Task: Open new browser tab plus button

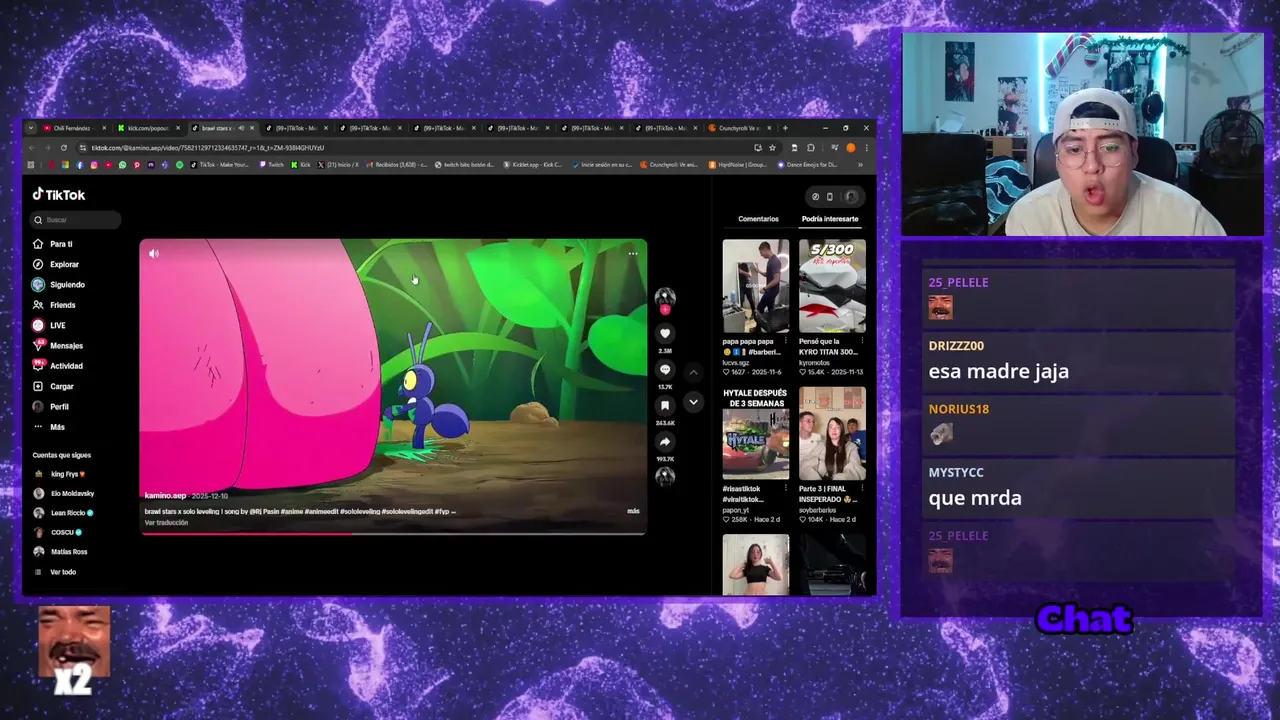Action: (785, 128)
